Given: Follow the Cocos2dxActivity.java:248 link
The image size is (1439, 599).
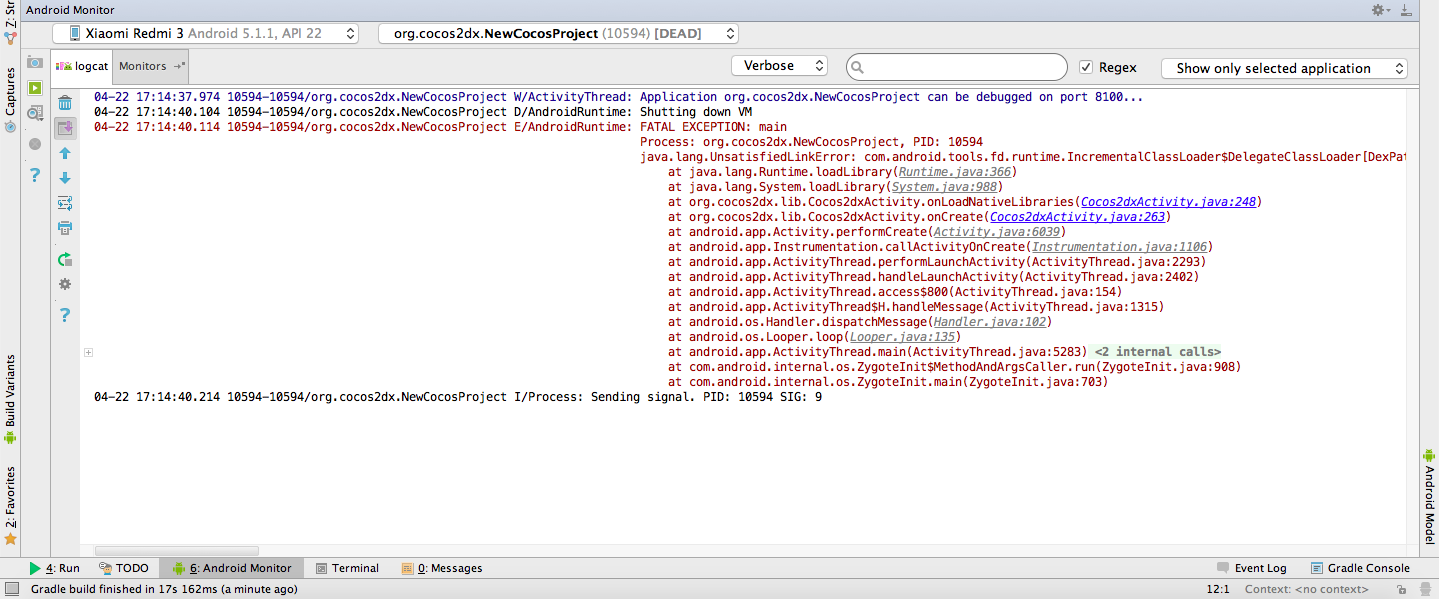Looking at the screenshot, I should point(1167,202).
